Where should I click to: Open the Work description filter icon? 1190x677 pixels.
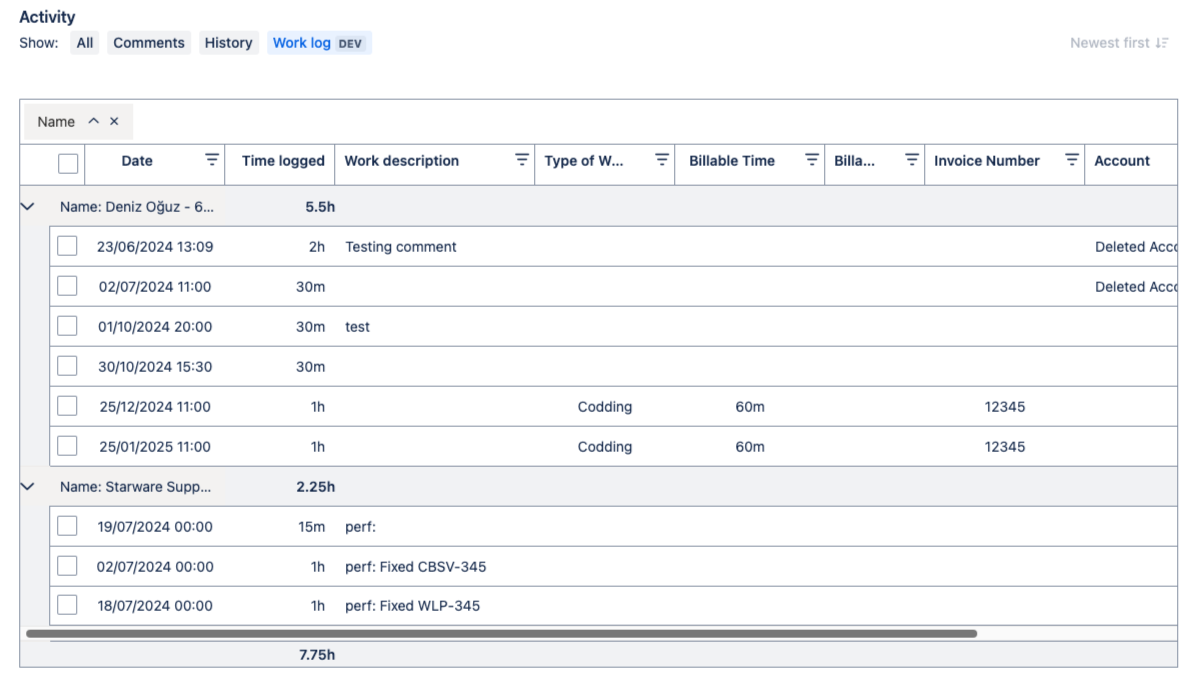pos(521,160)
